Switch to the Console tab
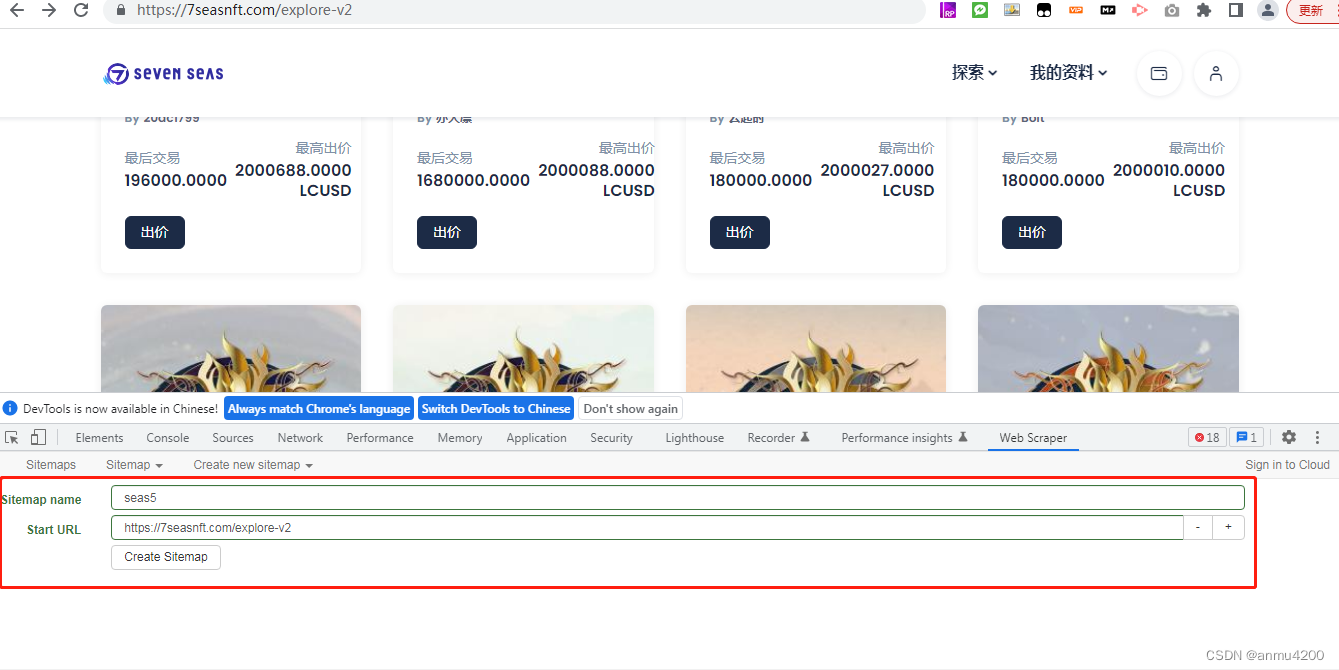1339x670 pixels. [x=168, y=438]
